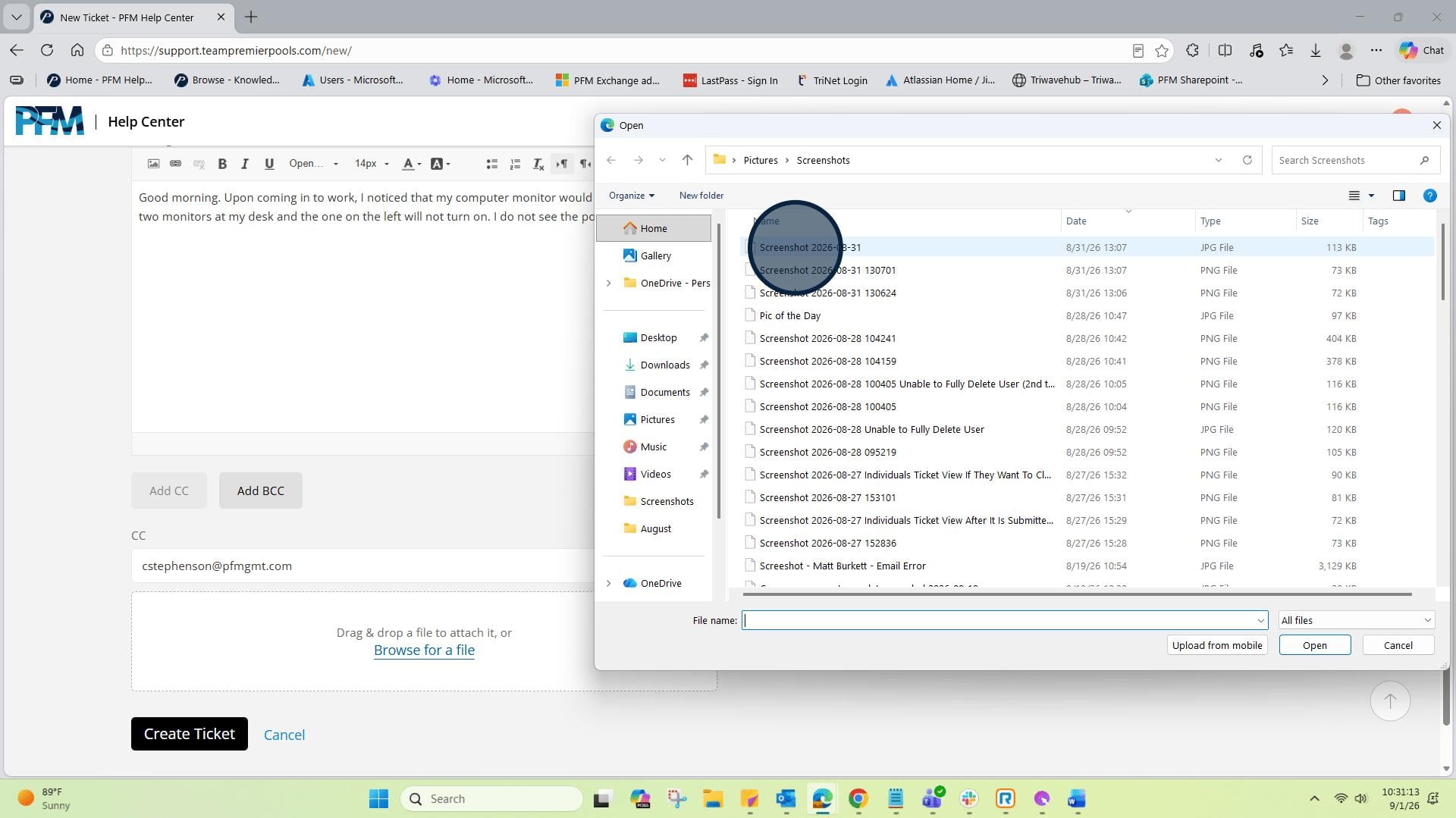Click the Create Ticket button
Screen dimensions: 1456x818
coord(190,734)
